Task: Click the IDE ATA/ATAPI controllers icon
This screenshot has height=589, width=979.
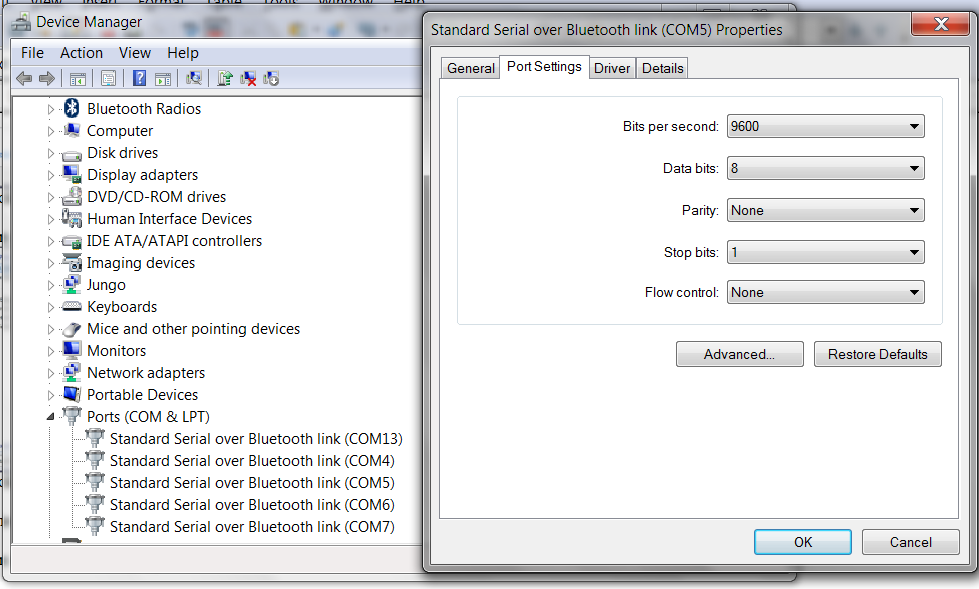Action: 72,241
